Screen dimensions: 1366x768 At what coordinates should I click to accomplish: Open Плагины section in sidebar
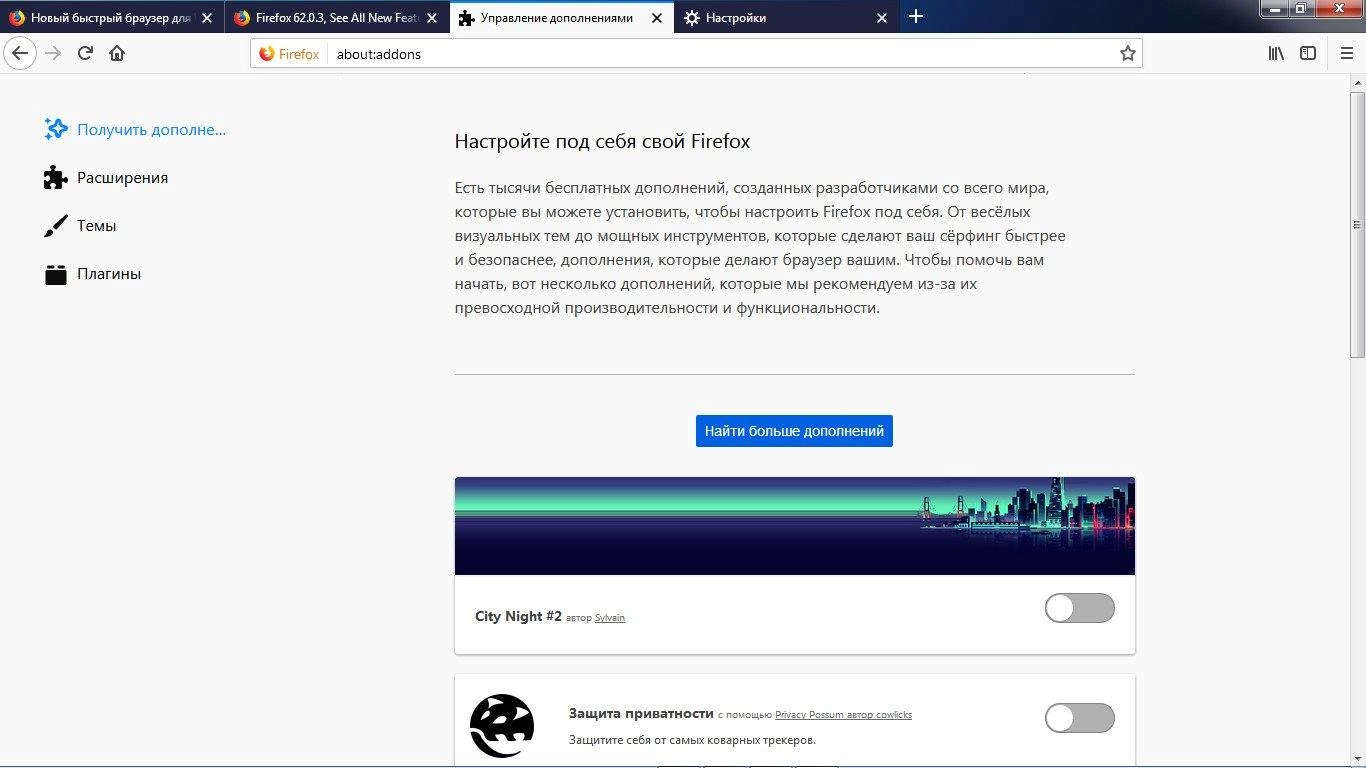click(92, 274)
